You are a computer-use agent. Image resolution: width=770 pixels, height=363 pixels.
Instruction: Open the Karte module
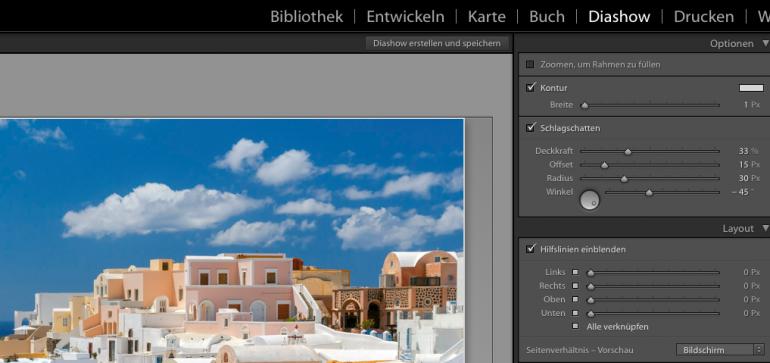tap(487, 17)
